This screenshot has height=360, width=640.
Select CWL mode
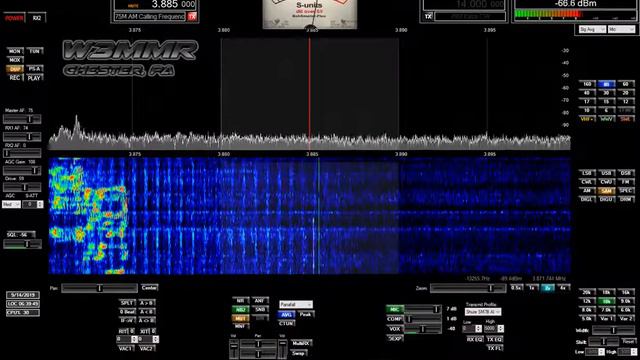587,182
